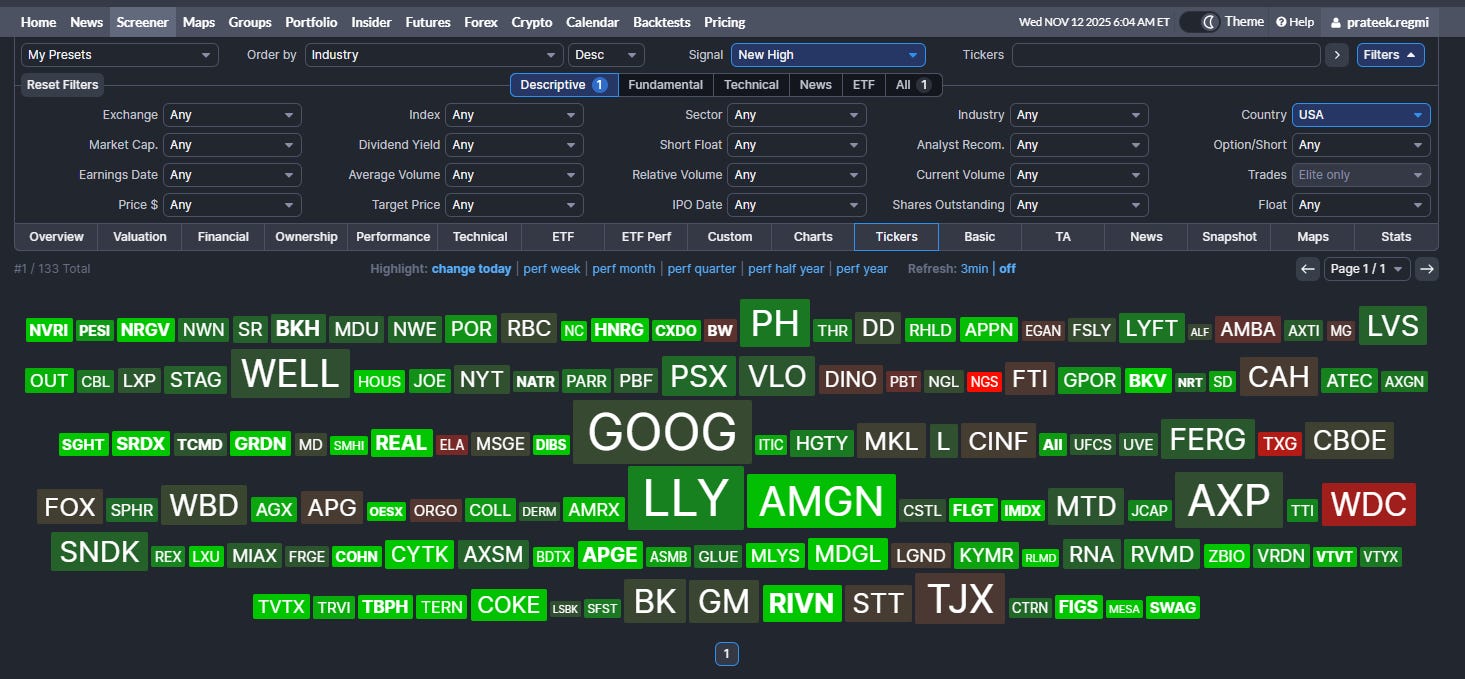Switch to the Fundamental filter tab
This screenshot has width=1465, height=679.
click(666, 85)
